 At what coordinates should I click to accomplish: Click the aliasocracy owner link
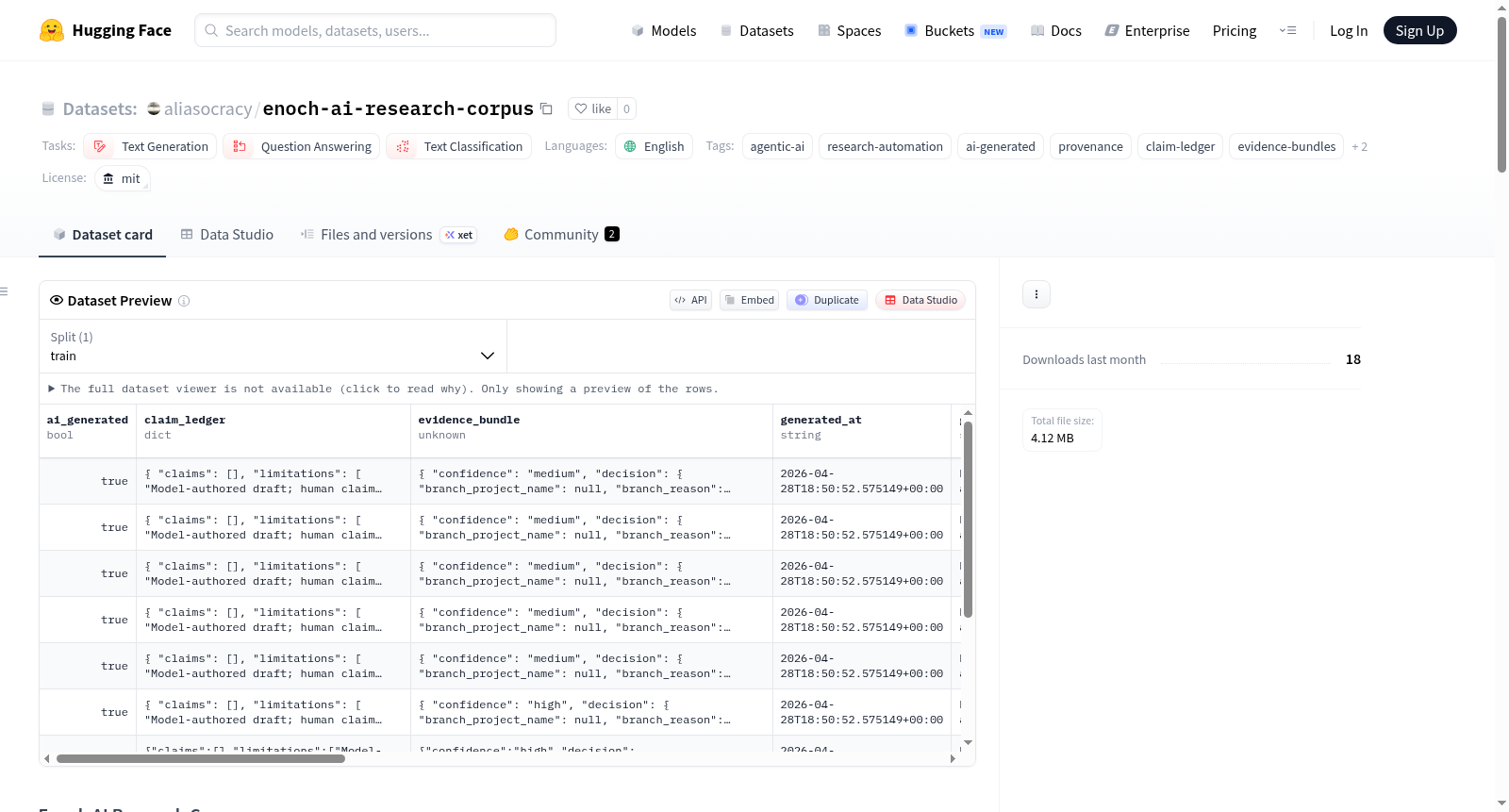coord(207,109)
